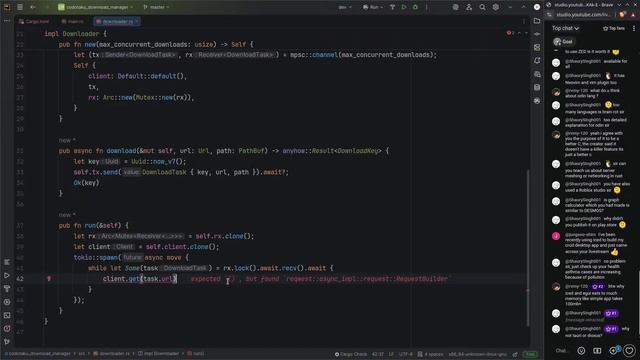Viewport: 640px width, 360px height.
Task: Open the left sidebar more tool windows dots
Action: (7, 20)
